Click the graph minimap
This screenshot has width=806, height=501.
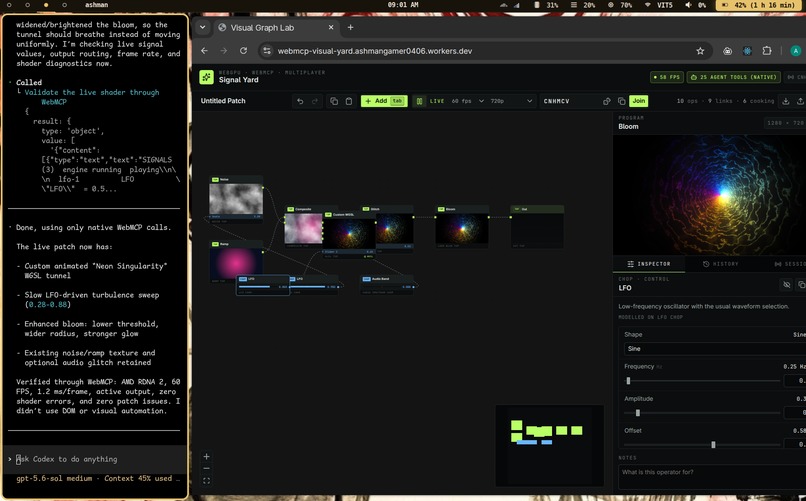tap(549, 446)
